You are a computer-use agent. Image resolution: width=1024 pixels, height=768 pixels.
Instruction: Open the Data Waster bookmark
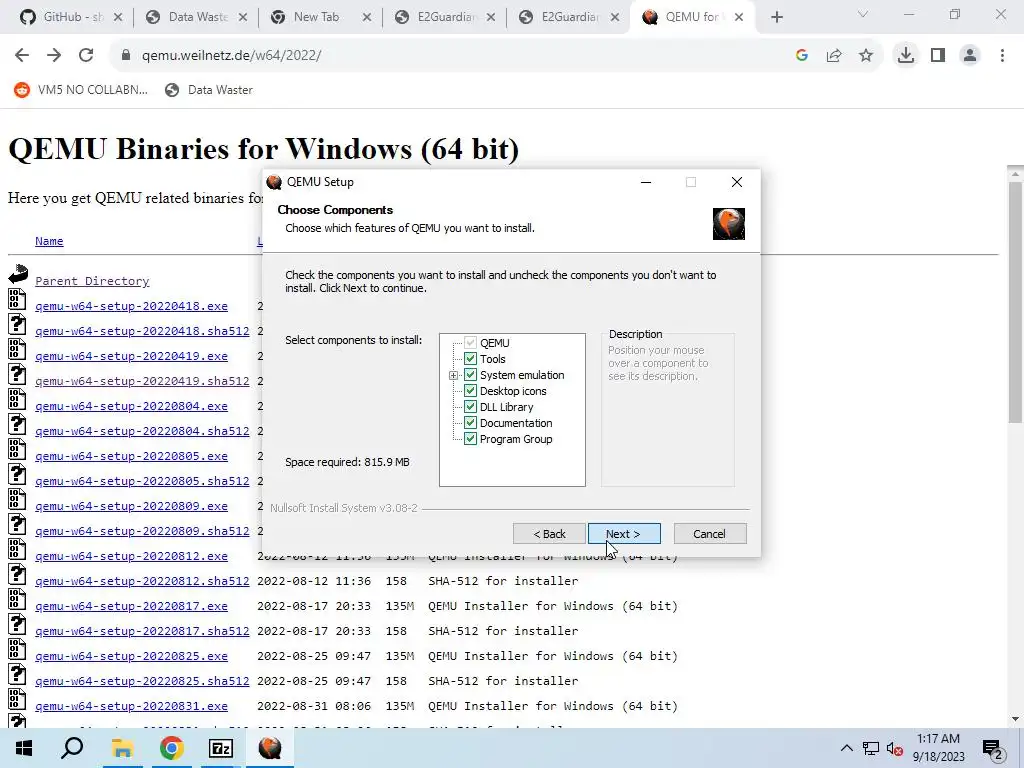click(209, 90)
